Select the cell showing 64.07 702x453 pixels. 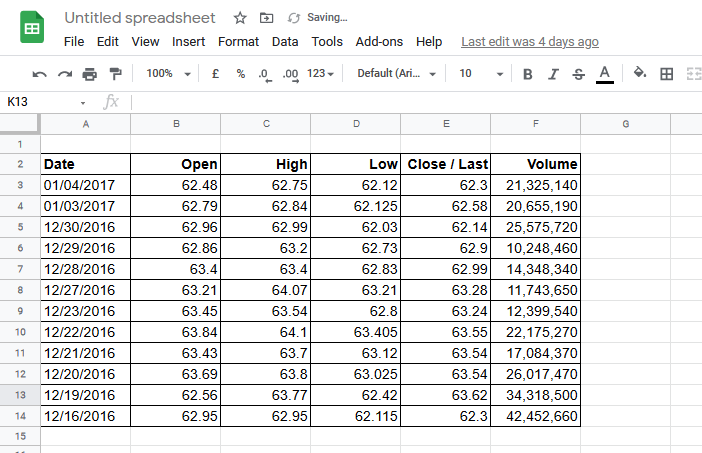tap(265, 290)
